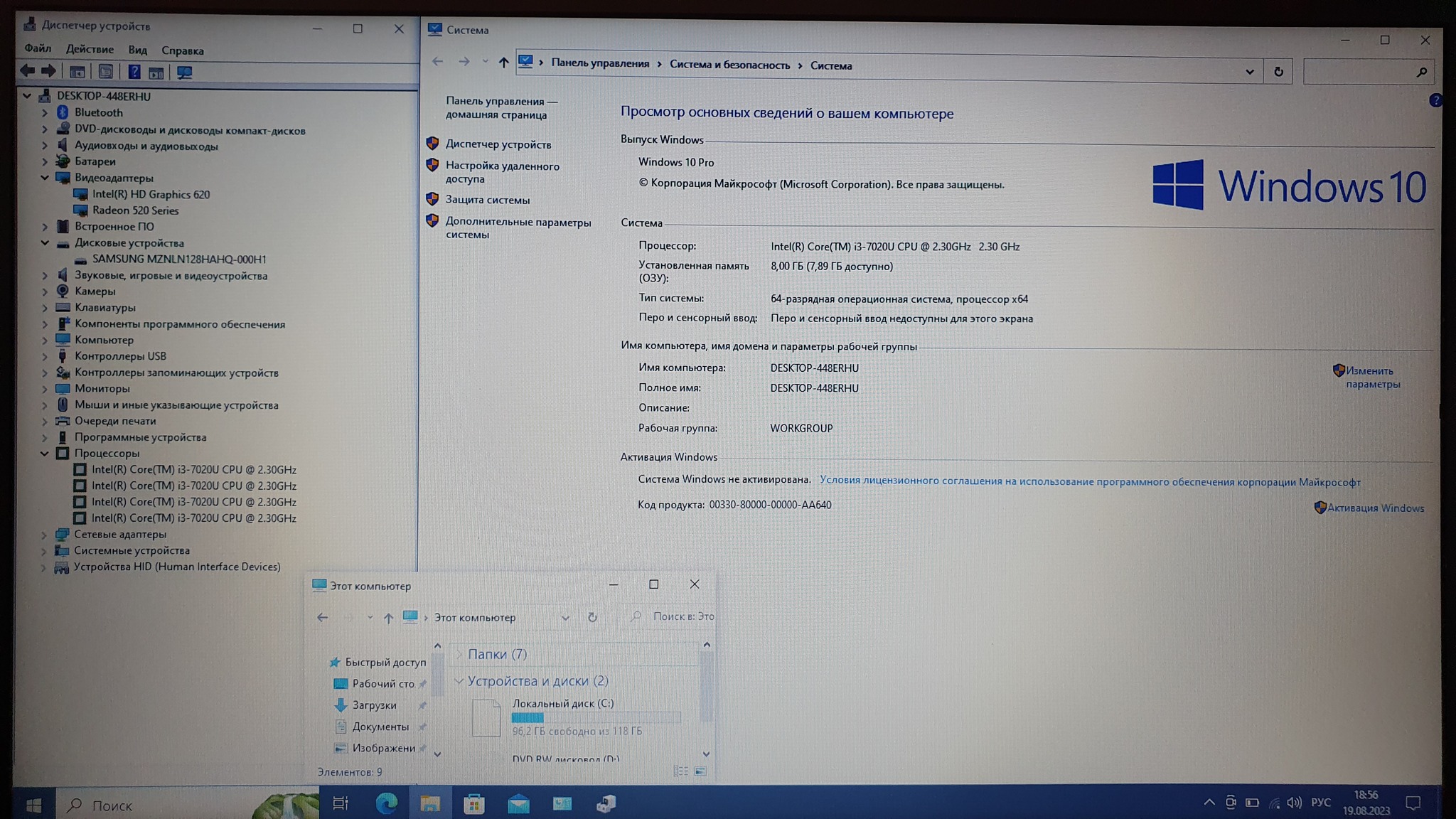Viewport: 1456px width, 819px height.
Task: Collapse the Процессоры category
Action: tap(44, 453)
